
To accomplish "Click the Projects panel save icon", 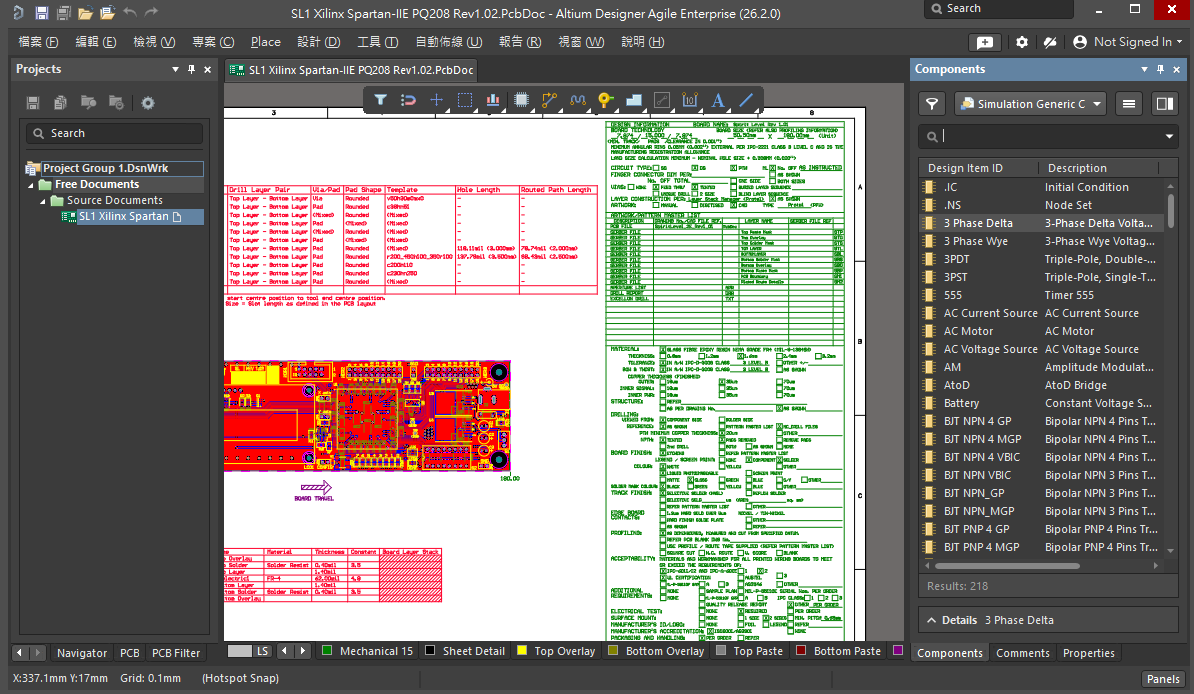I will click(33, 103).
